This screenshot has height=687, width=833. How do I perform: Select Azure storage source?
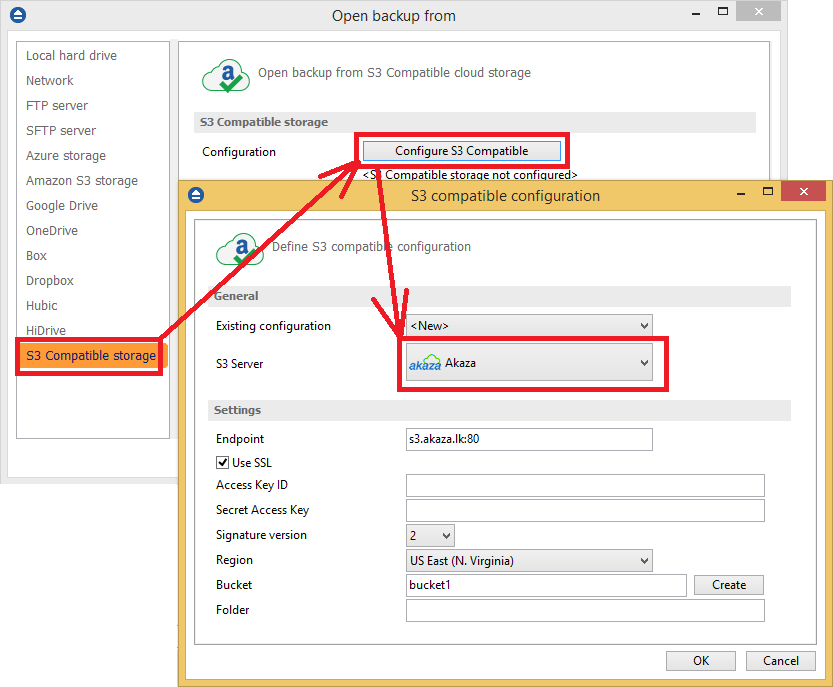click(x=66, y=156)
